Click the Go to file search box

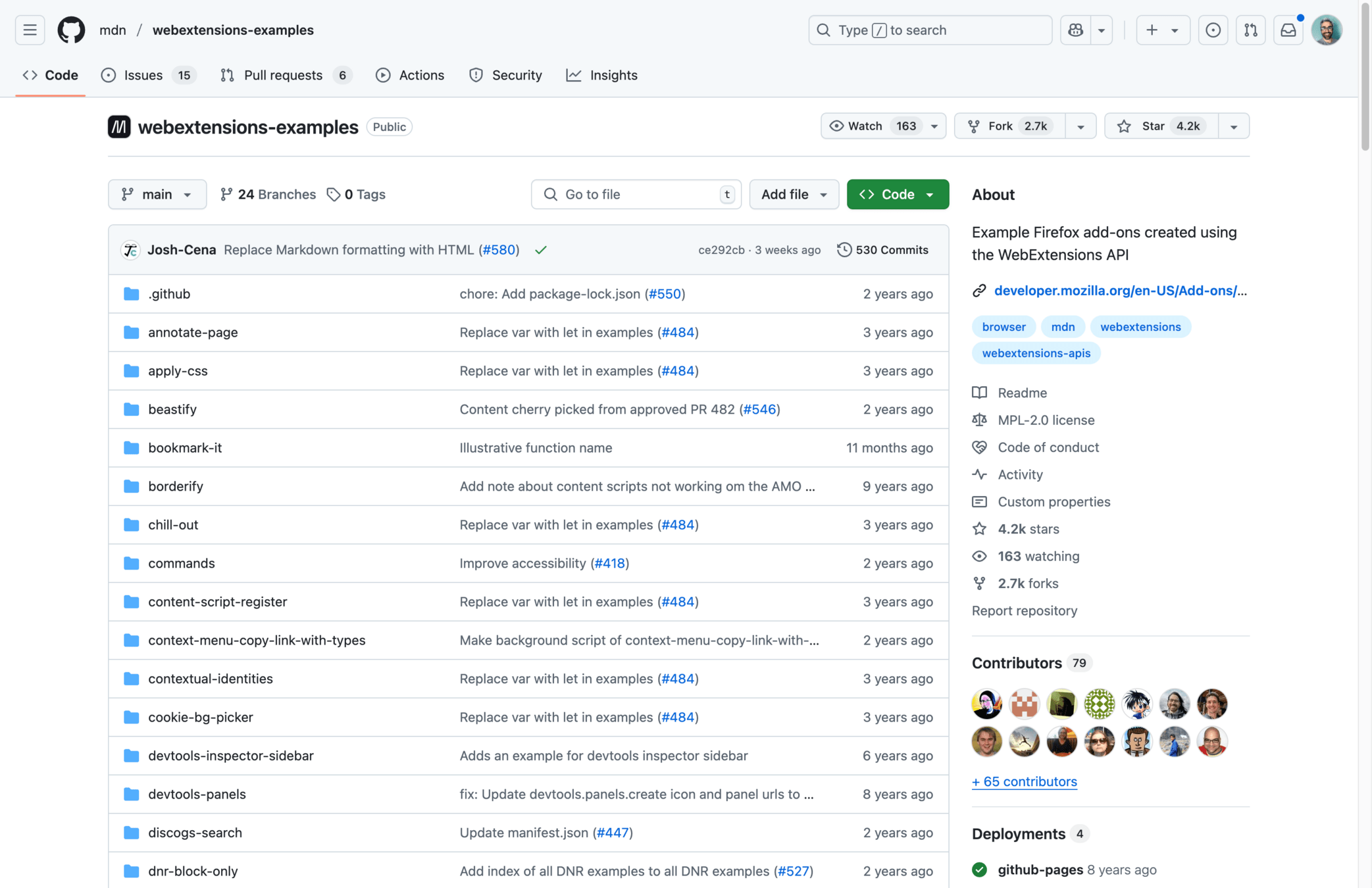[x=636, y=194]
